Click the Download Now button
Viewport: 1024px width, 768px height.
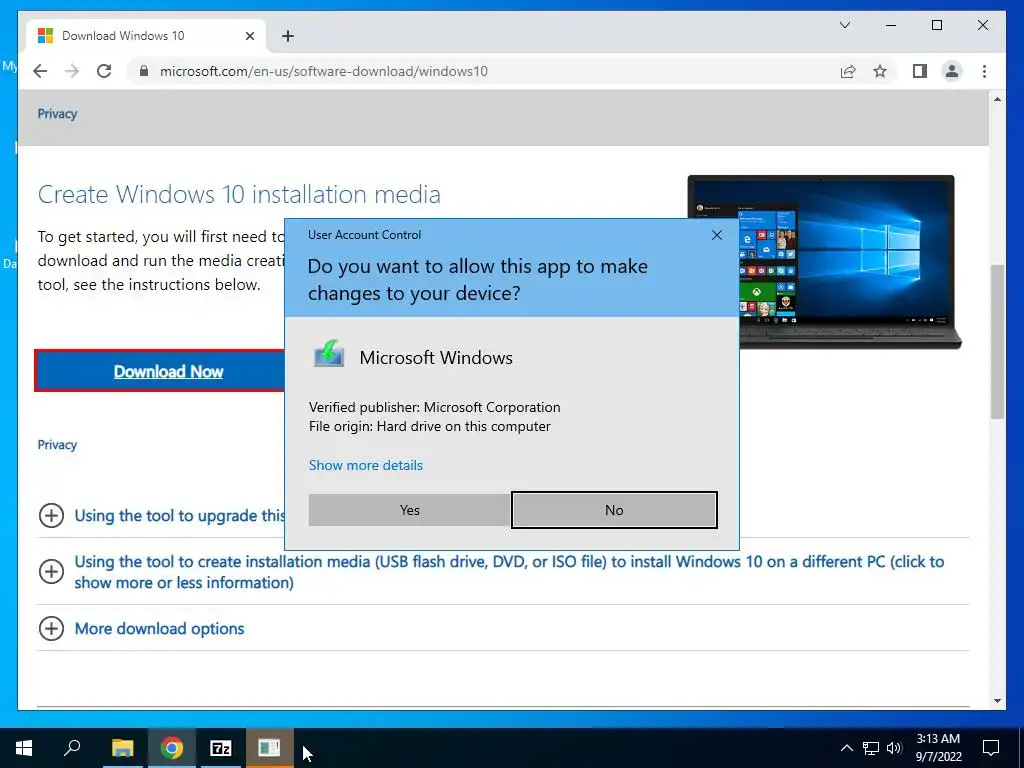160,371
